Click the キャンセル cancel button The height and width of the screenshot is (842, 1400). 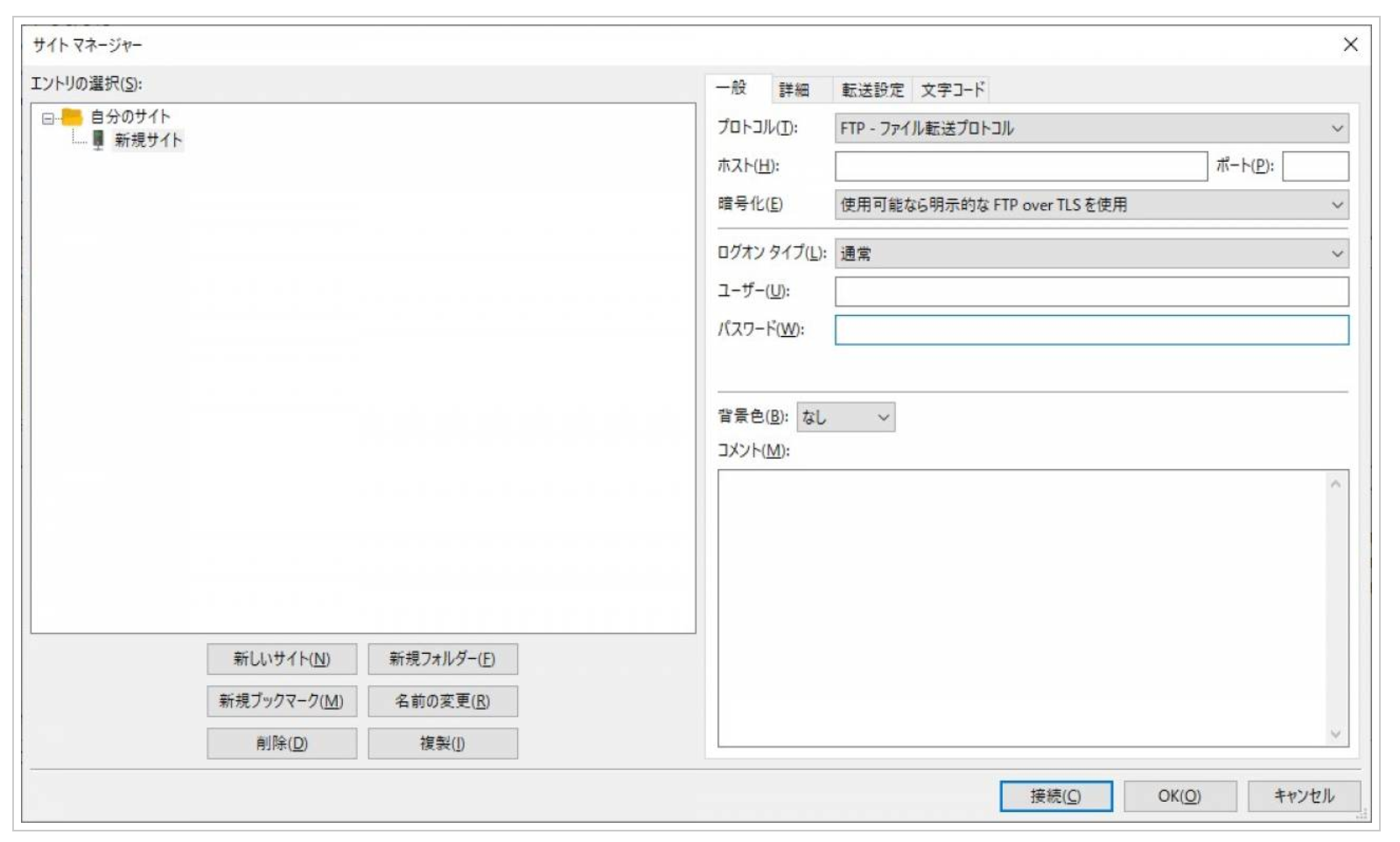[x=1304, y=796]
